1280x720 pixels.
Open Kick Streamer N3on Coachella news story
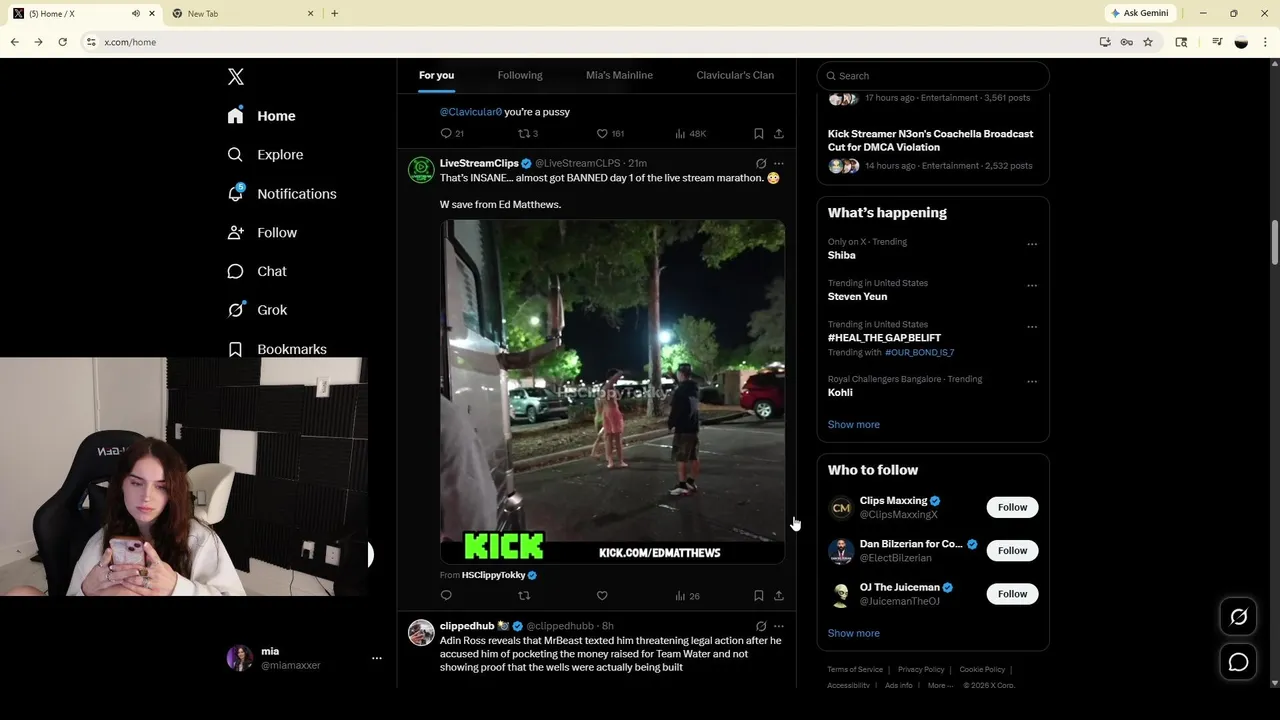click(930, 140)
